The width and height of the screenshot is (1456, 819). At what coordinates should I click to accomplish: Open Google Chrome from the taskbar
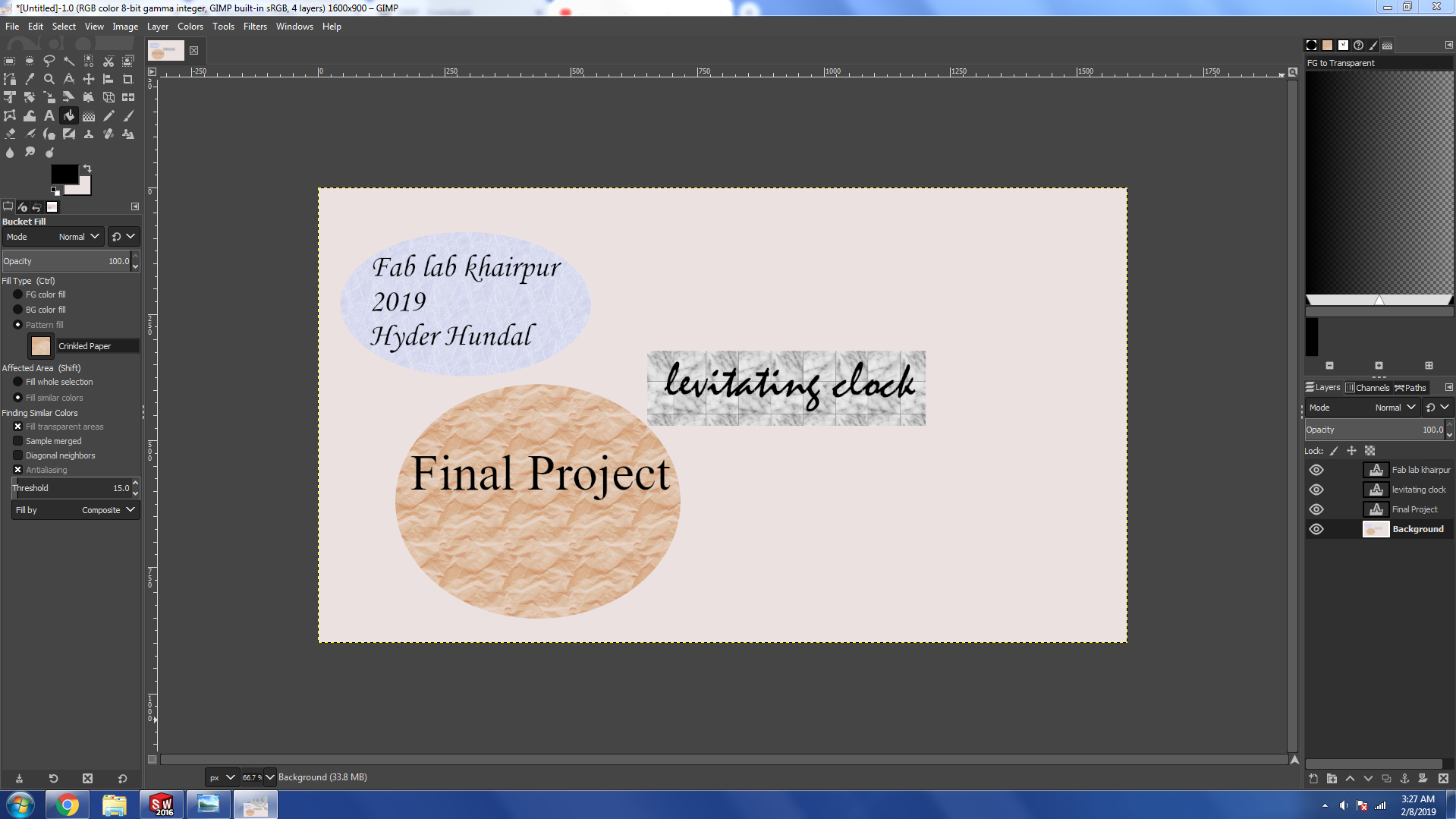pyautogui.click(x=67, y=805)
